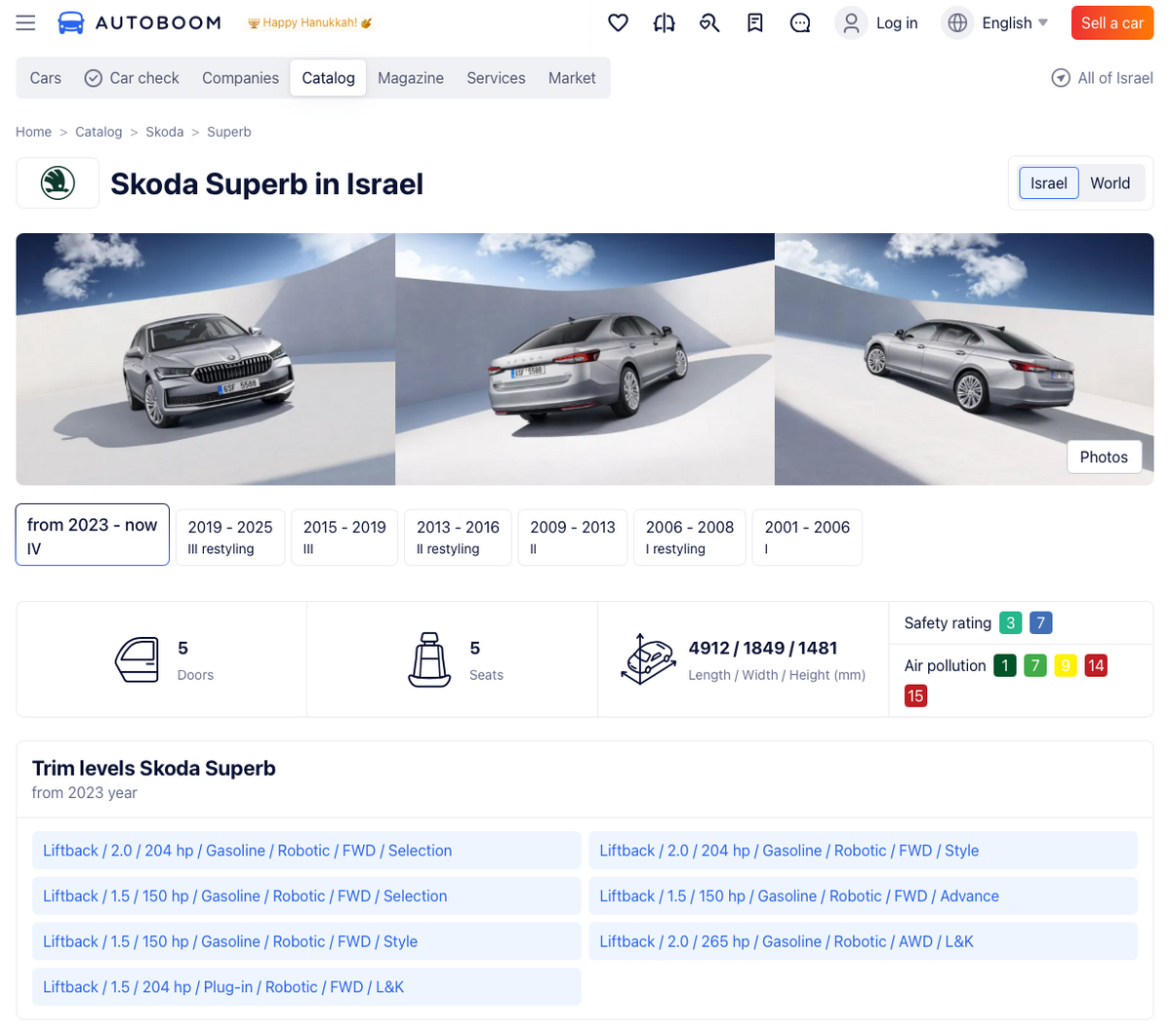Open saved searches magnifier icon
This screenshot has width=1171, height=1036.
(709, 22)
